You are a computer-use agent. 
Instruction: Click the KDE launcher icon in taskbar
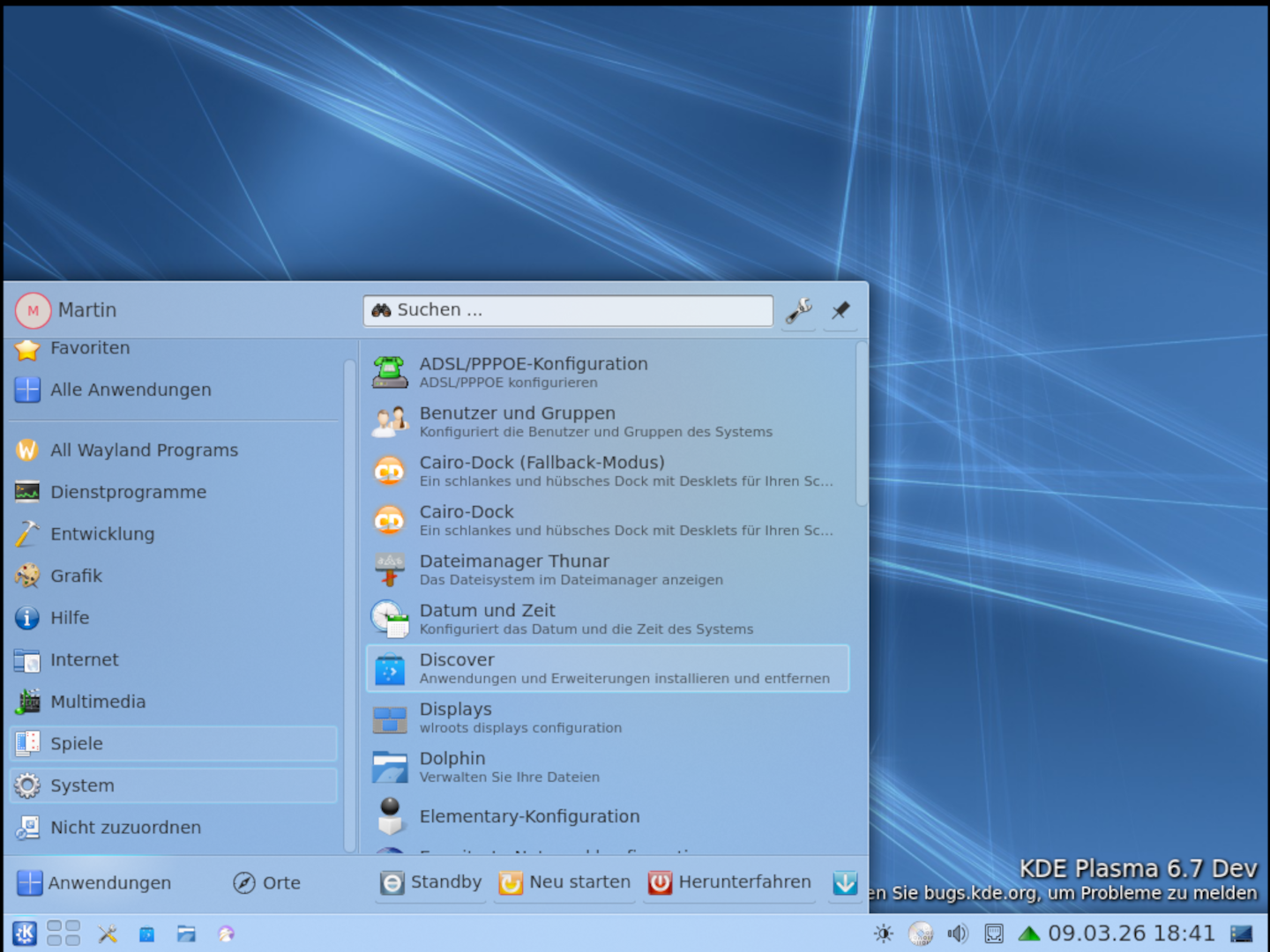point(25,933)
